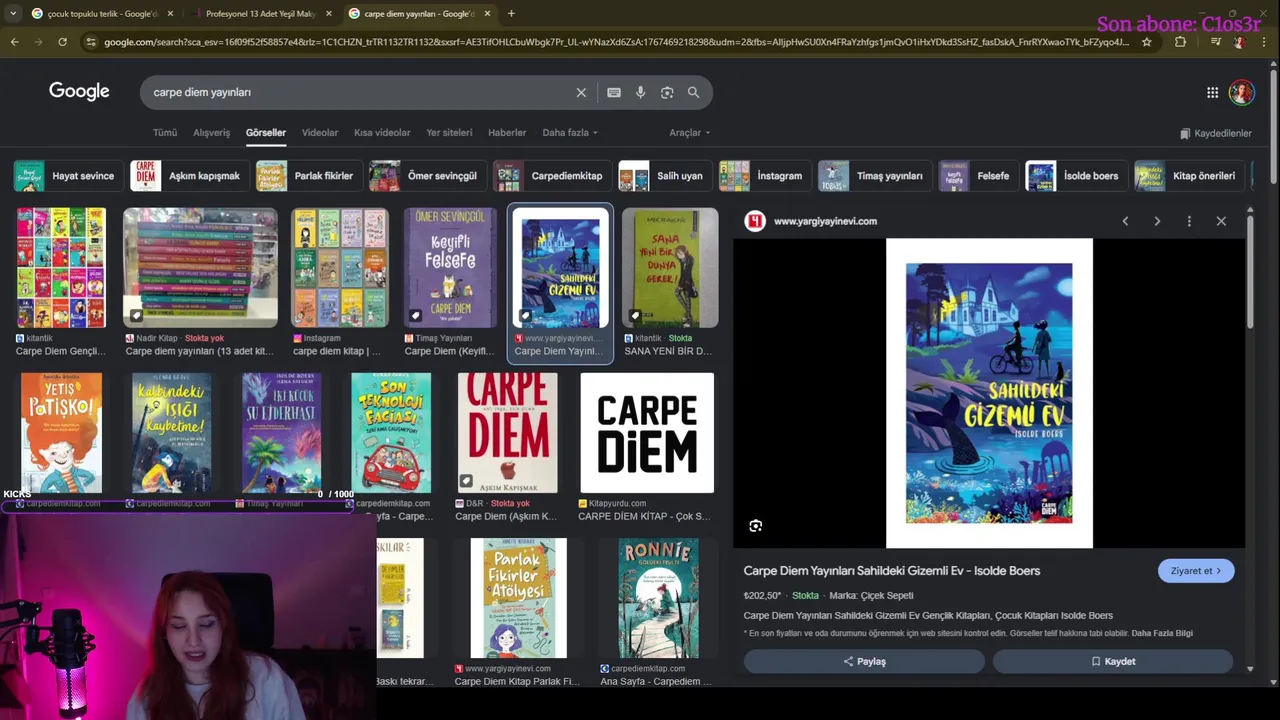The height and width of the screenshot is (720, 1280).
Task: Expand the Araçlar tools dropdown
Action: (689, 132)
